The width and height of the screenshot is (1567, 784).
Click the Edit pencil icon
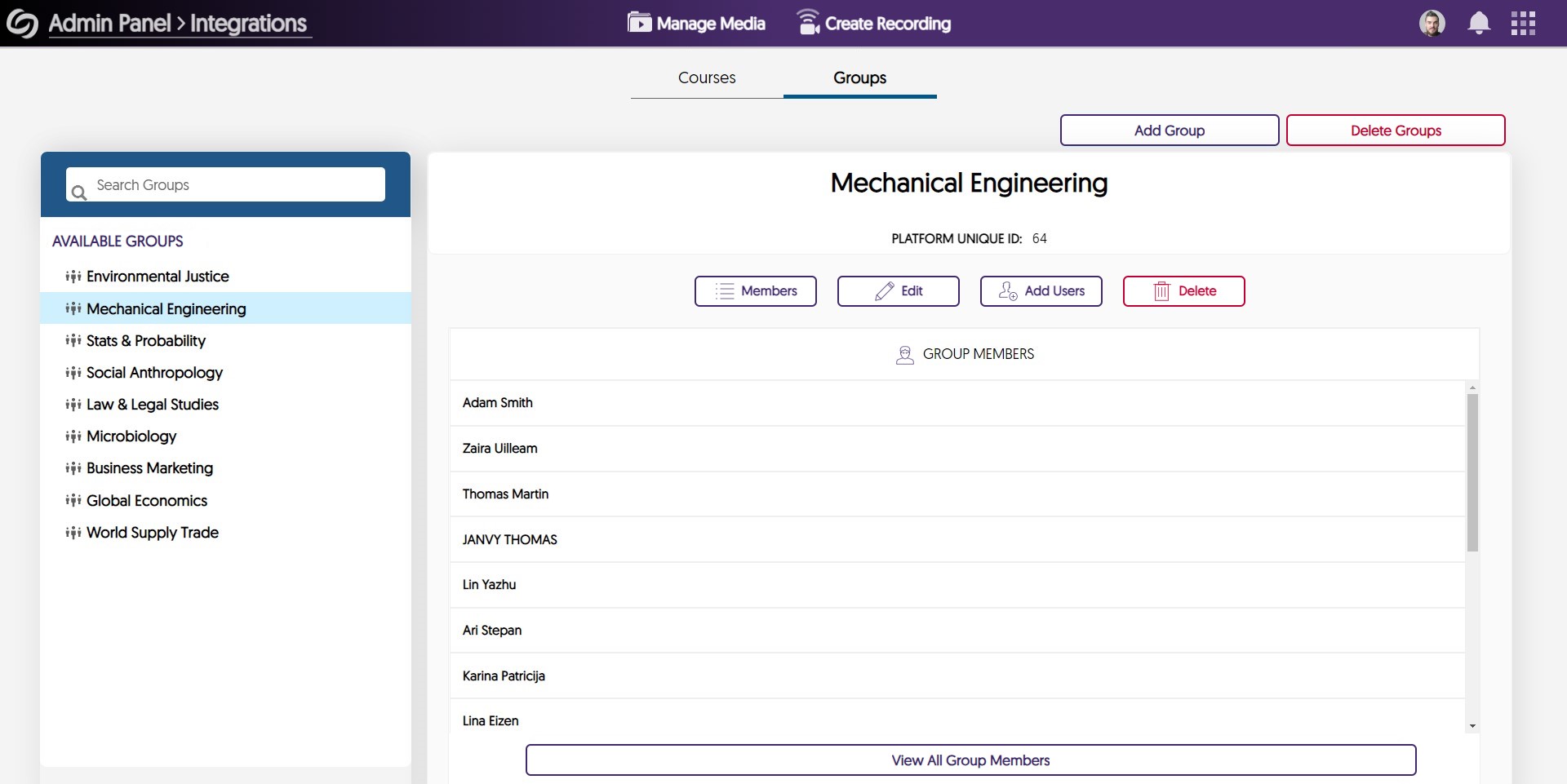point(885,291)
